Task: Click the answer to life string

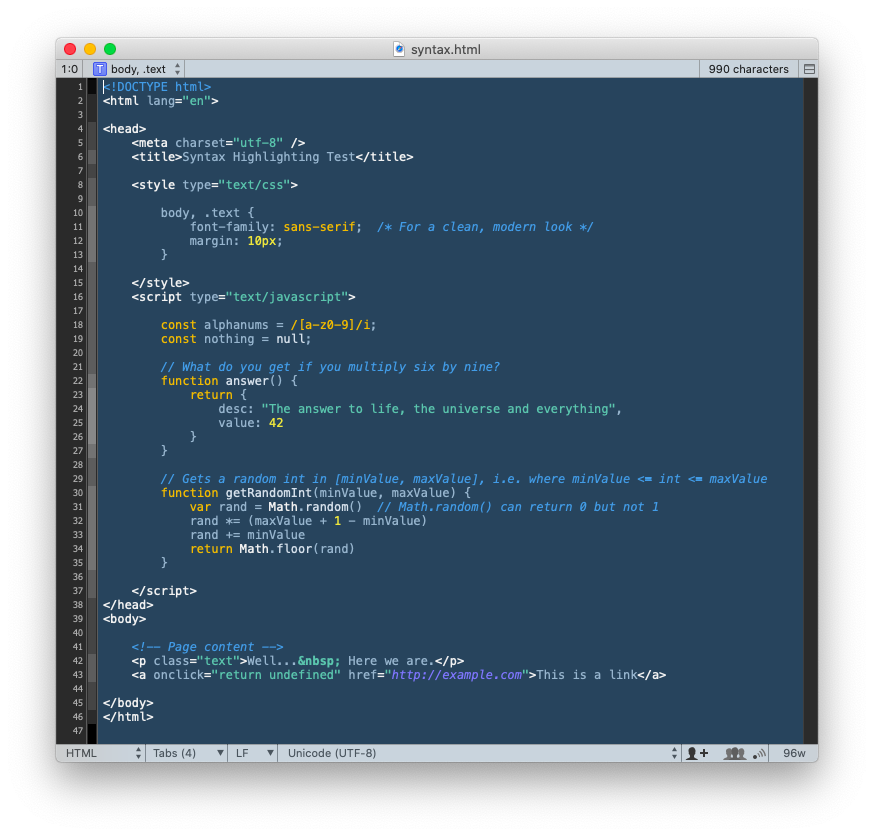Action: click(438, 409)
